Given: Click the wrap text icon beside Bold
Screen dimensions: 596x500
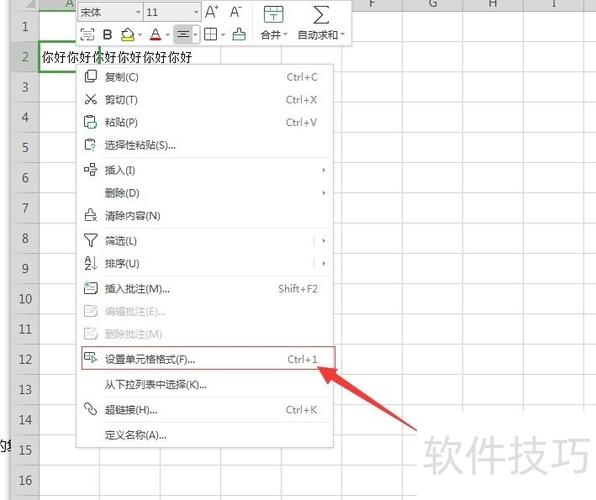Looking at the screenshot, I should tap(87, 35).
